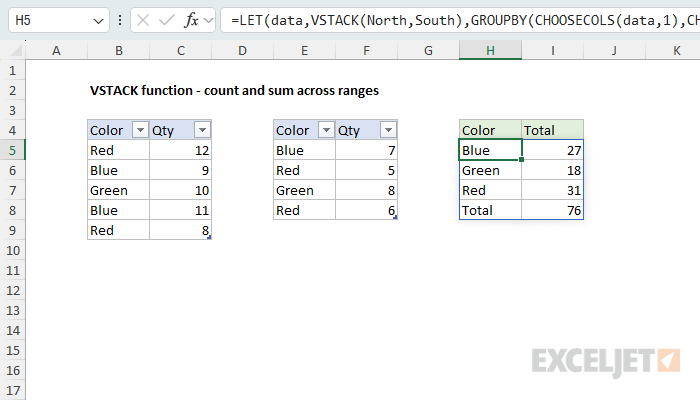Click the three-dot handle beside the Name Box
Screen dimensions: 700x400
tap(120, 20)
